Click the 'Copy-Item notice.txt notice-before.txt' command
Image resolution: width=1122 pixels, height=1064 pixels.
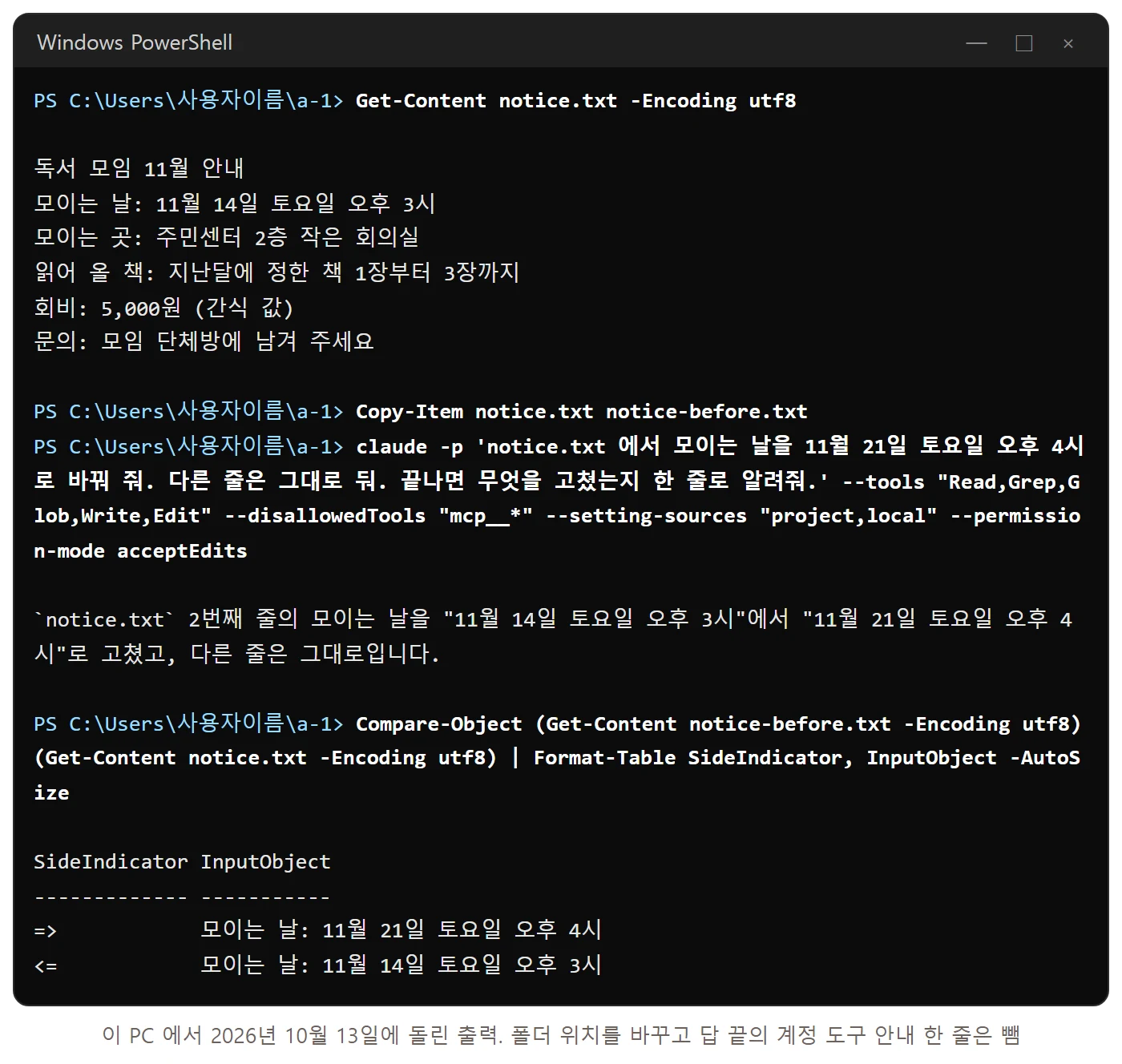581,412
